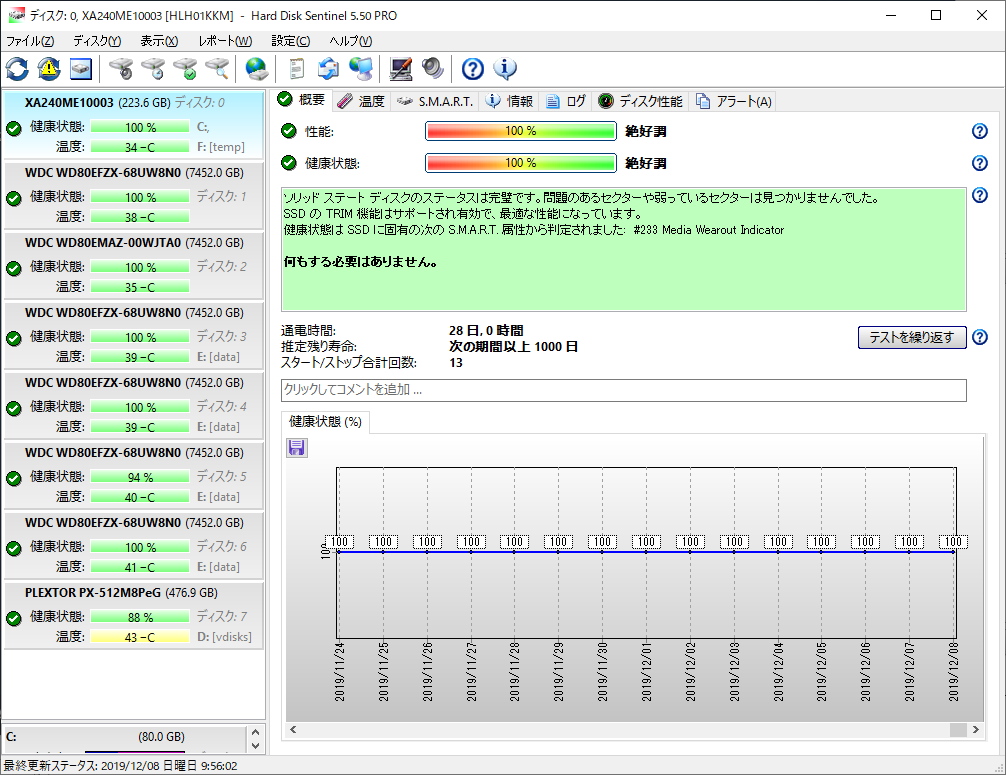Switch to the ディスク性能 tab
The height and width of the screenshot is (775, 1006).
pyautogui.click(x=640, y=101)
